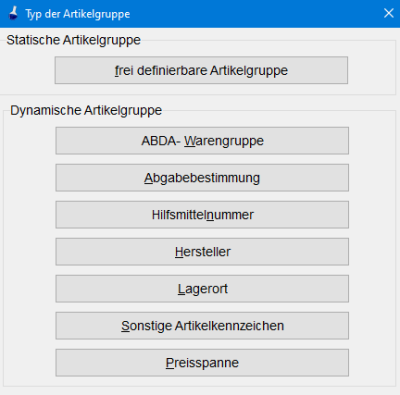Click the application icon in title bar
The image size is (400, 395).
coord(13,14)
